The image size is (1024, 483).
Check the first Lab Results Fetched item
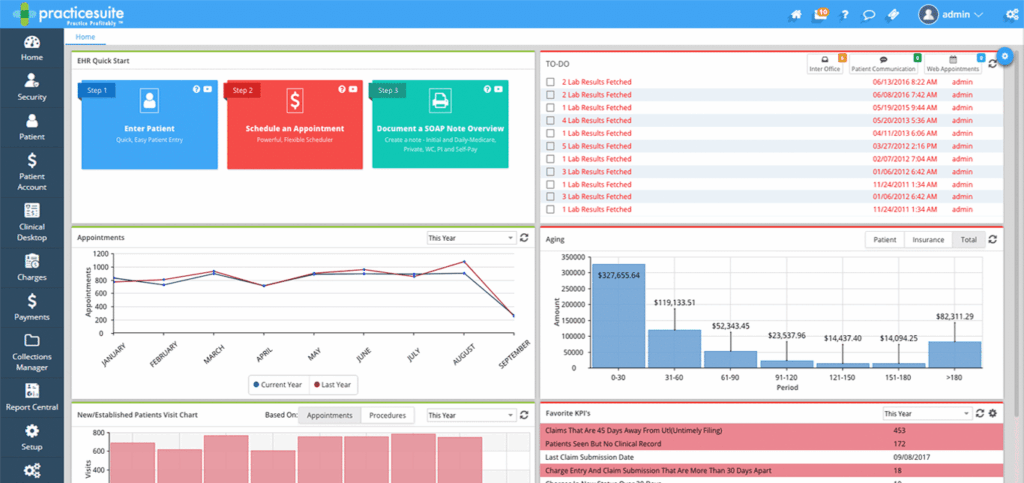[549, 82]
